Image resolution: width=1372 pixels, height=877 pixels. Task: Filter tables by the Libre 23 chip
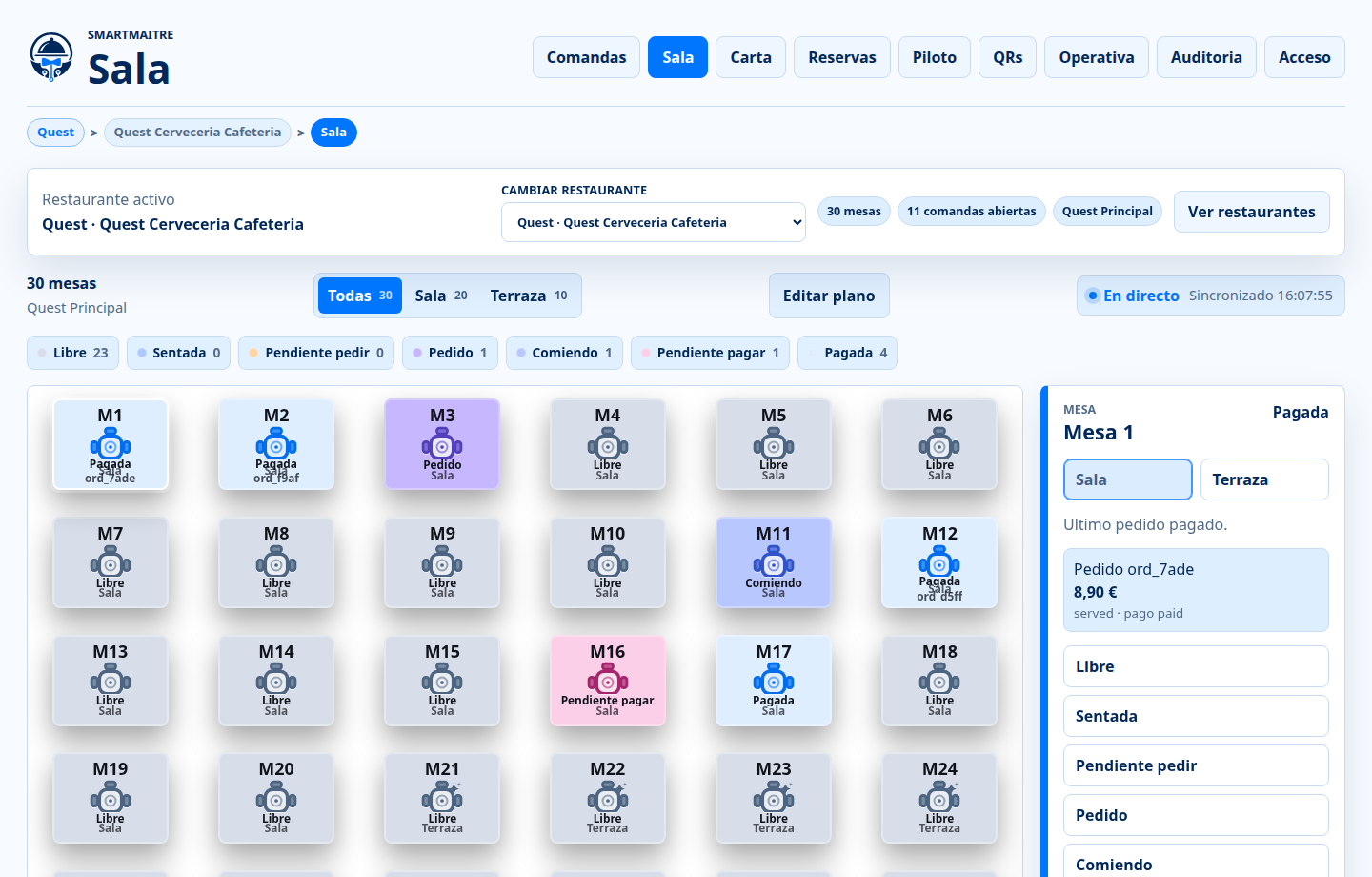(73, 353)
